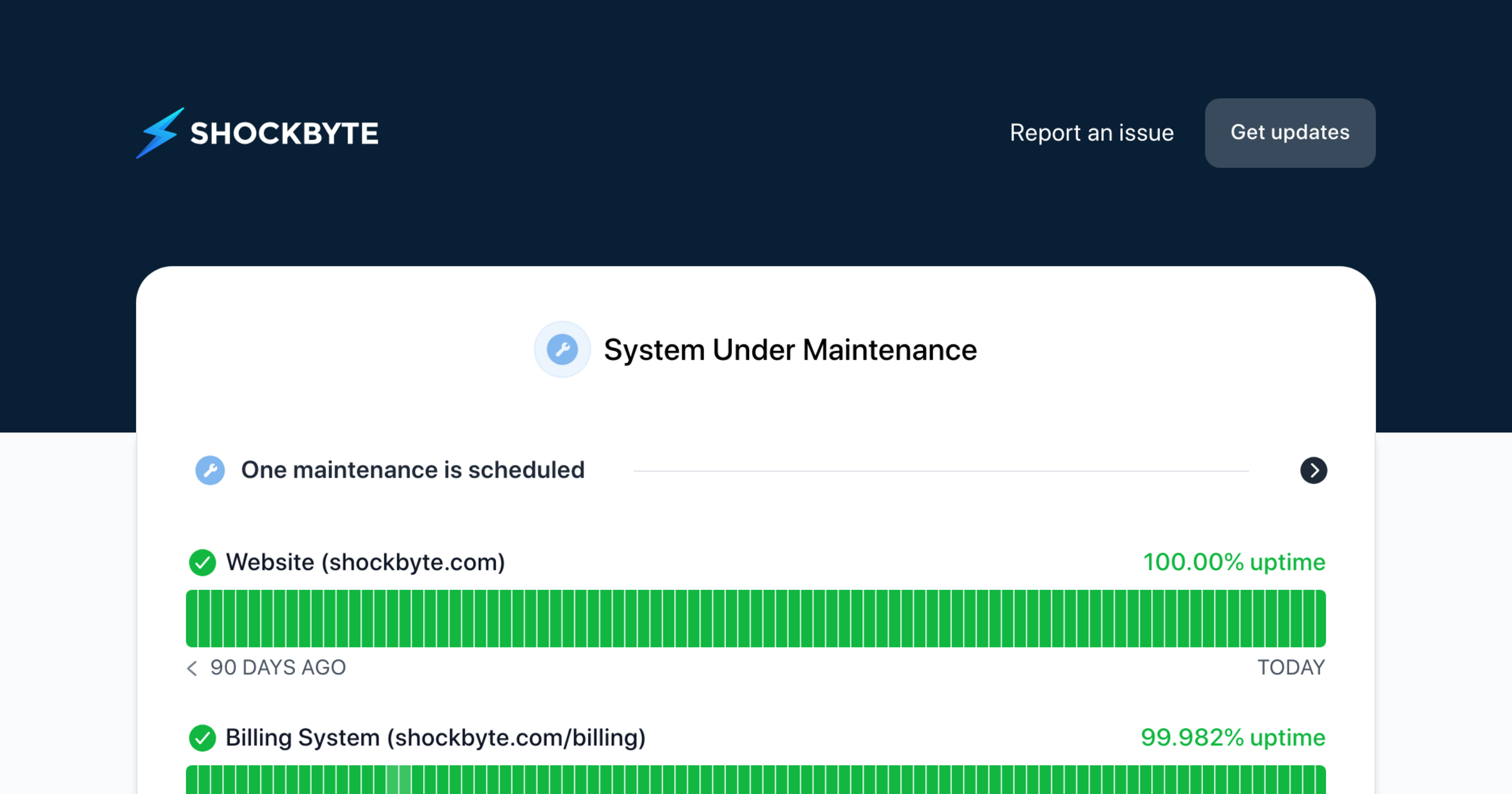Click the System Under Maintenance heading
1512x794 pixels.
(790, 350)
